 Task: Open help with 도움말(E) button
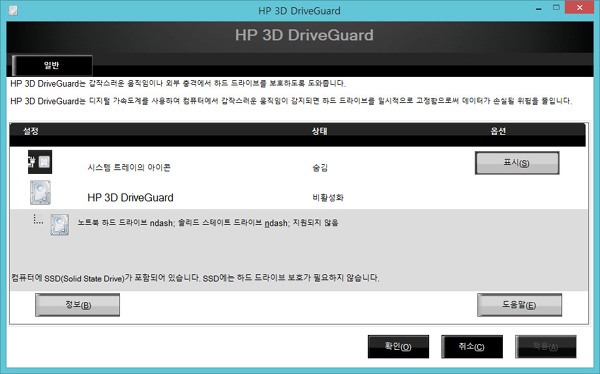click(519, 305)
